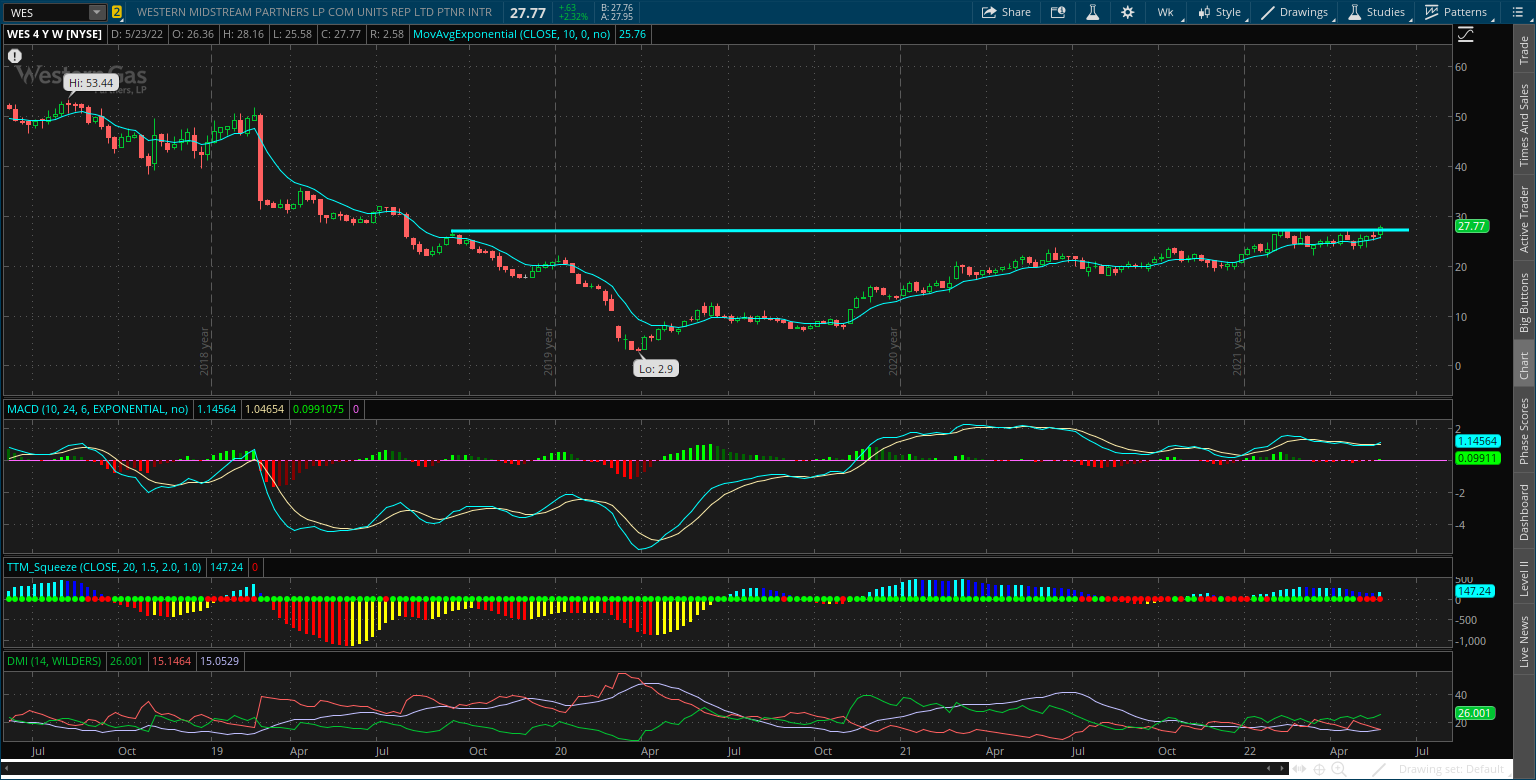Click the WES symbol input field
Screen dimensions: 1536x780
point(46,12)
